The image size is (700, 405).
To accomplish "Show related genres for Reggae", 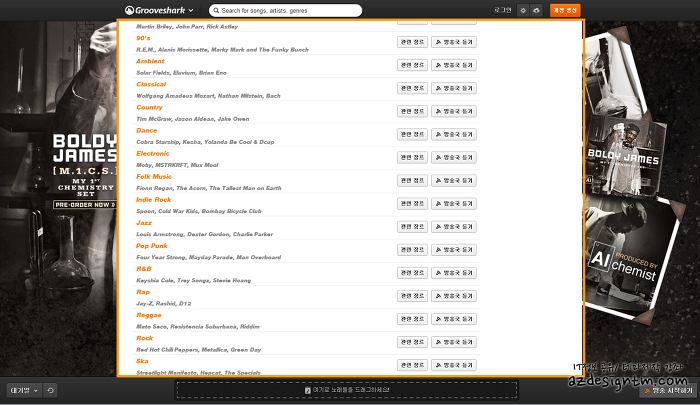I will [x=412, y=319].
